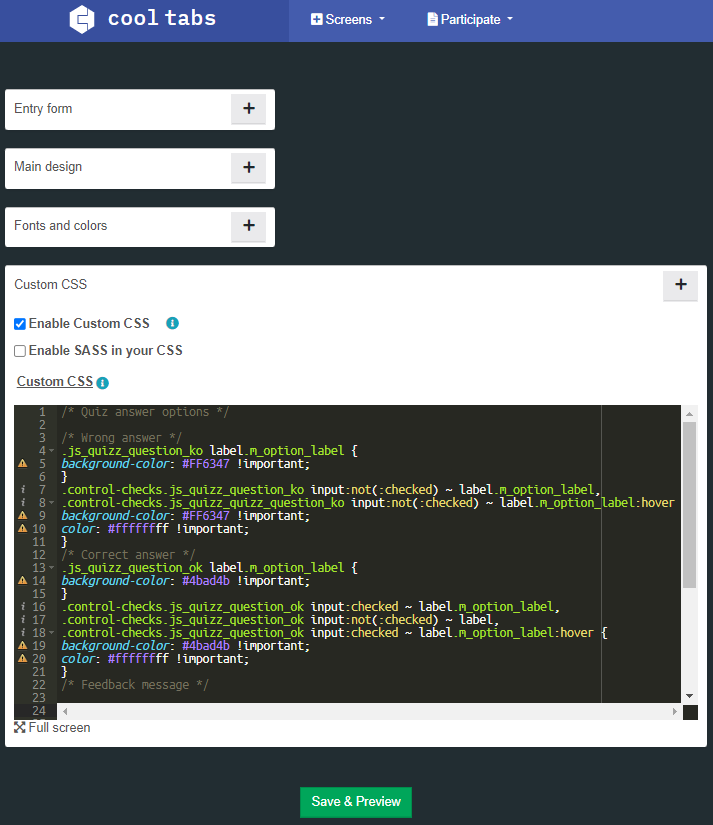Check Enable SASS in your CSS
The width and height of the screenshot is (713, 825).
20,351
